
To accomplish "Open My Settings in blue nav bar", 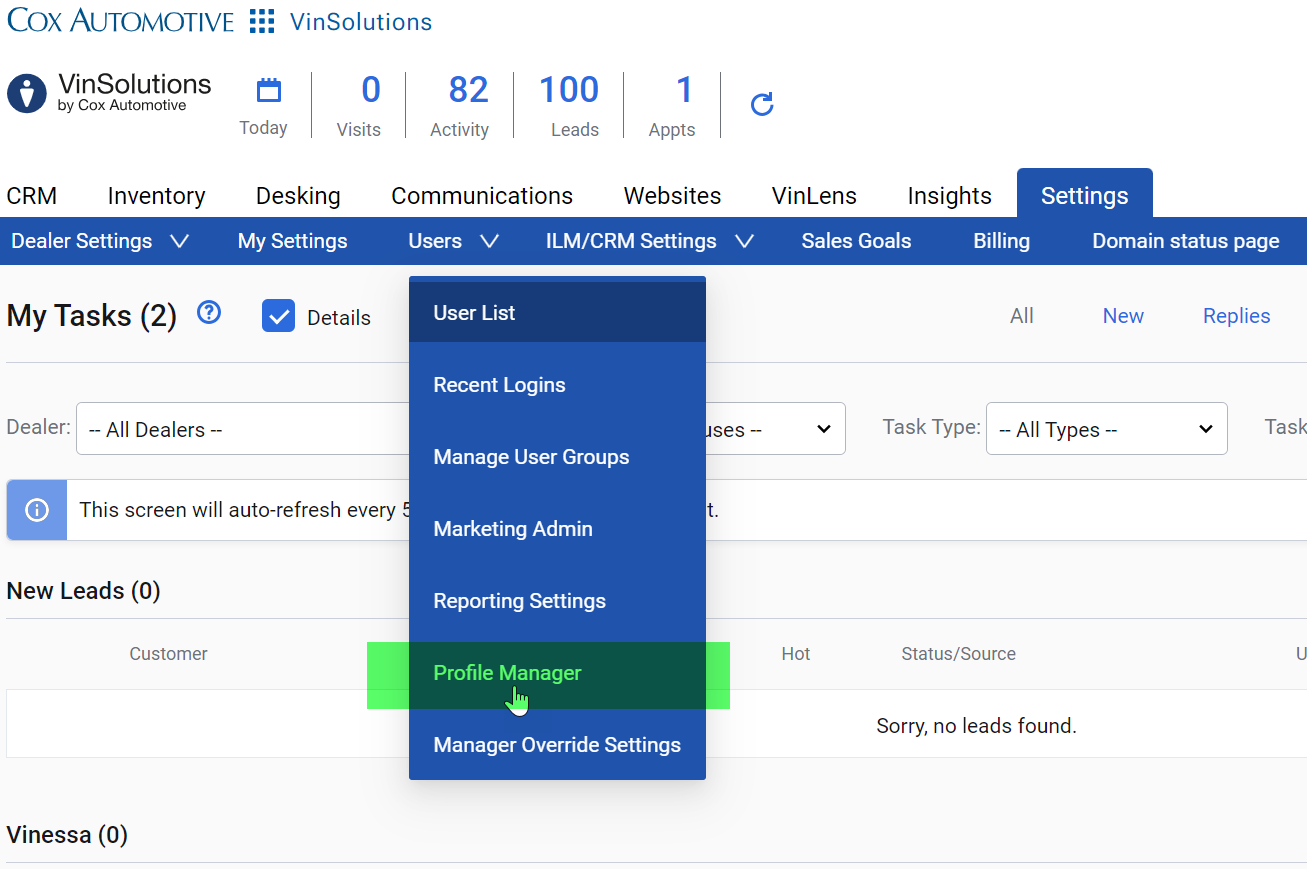I will pyautogui.click(x=293, y=241).
